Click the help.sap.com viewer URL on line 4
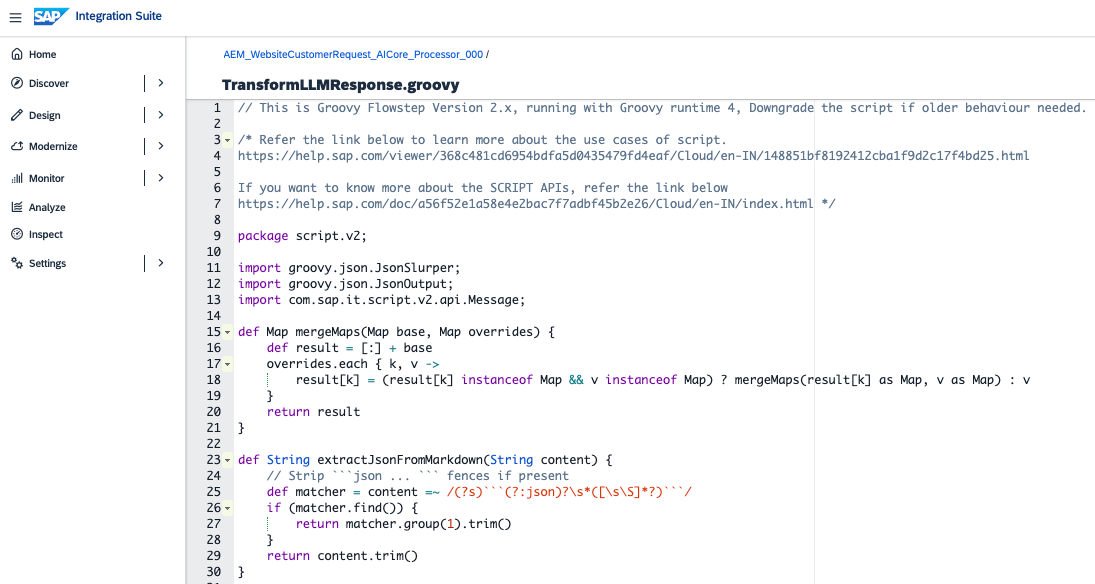The width and height of the screenshot is (1095, 584). point(633,156)
